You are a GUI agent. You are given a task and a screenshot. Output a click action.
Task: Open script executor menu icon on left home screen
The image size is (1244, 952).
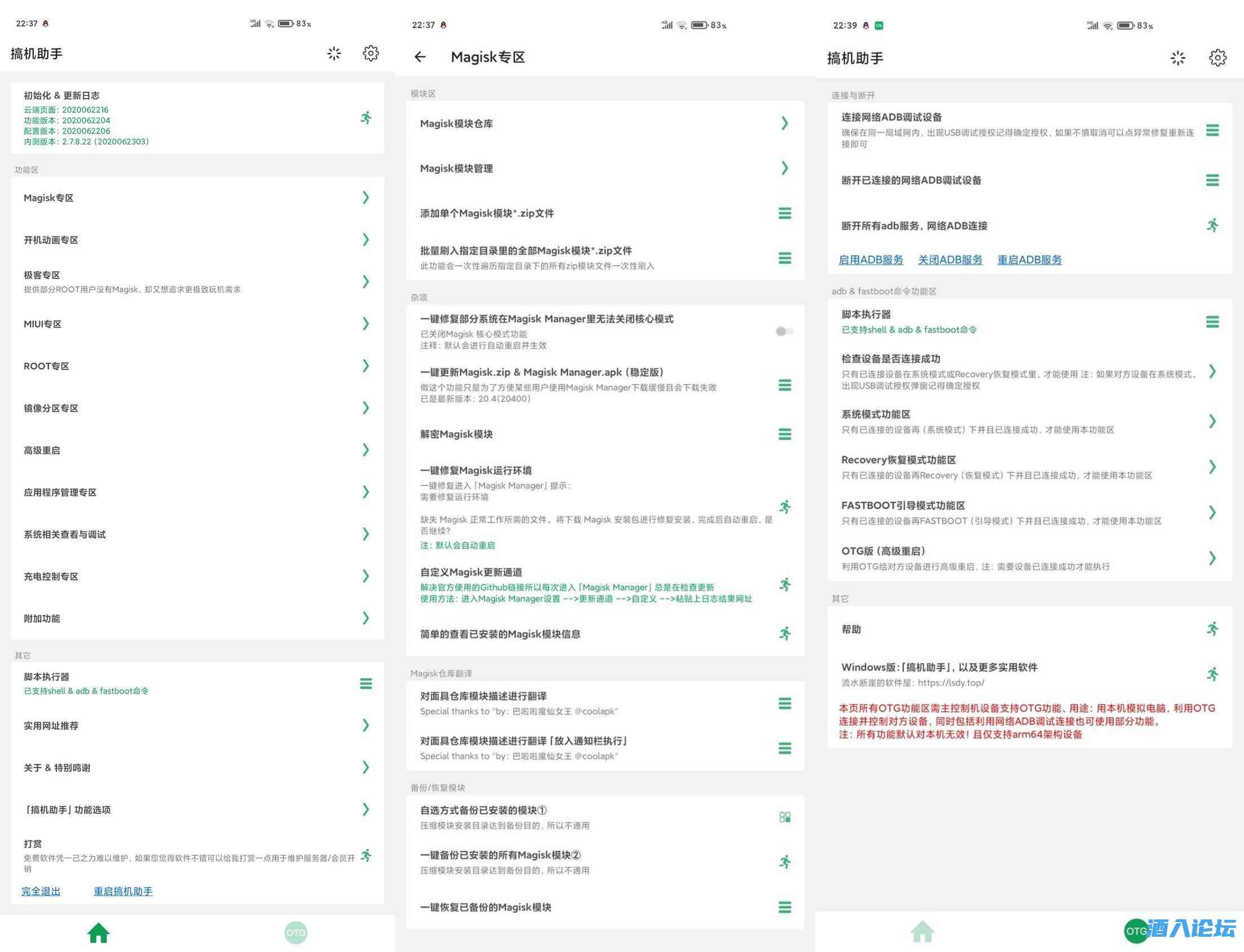(x=366, y=683)
